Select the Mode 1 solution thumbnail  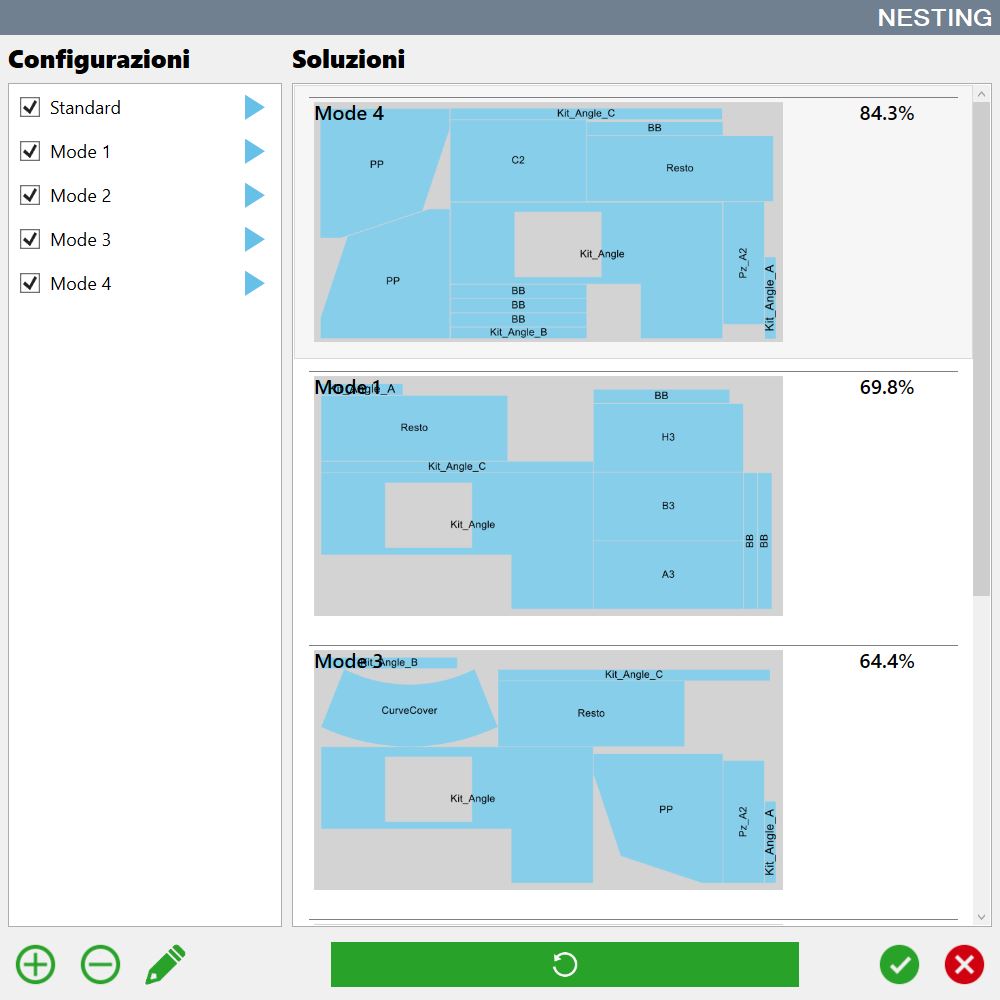pos(548,496)
